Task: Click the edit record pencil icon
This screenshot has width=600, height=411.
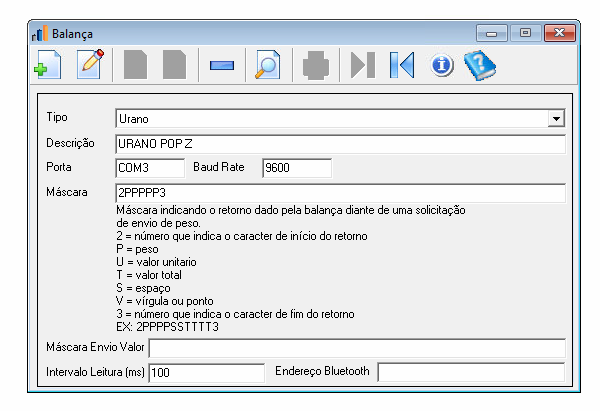Action: (91, 64)
